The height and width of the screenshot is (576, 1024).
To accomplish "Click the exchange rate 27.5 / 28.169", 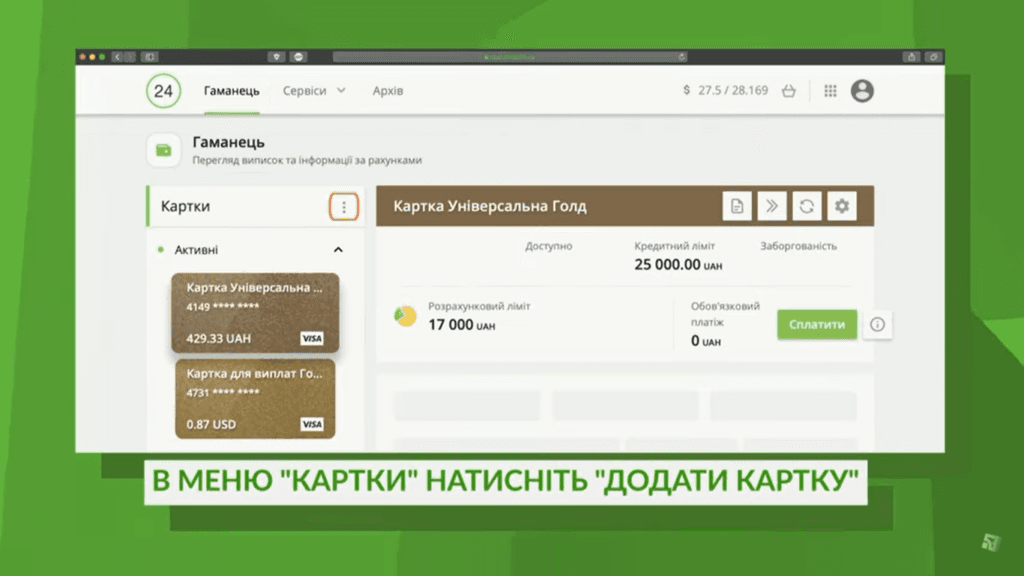I will pos(733,90).
